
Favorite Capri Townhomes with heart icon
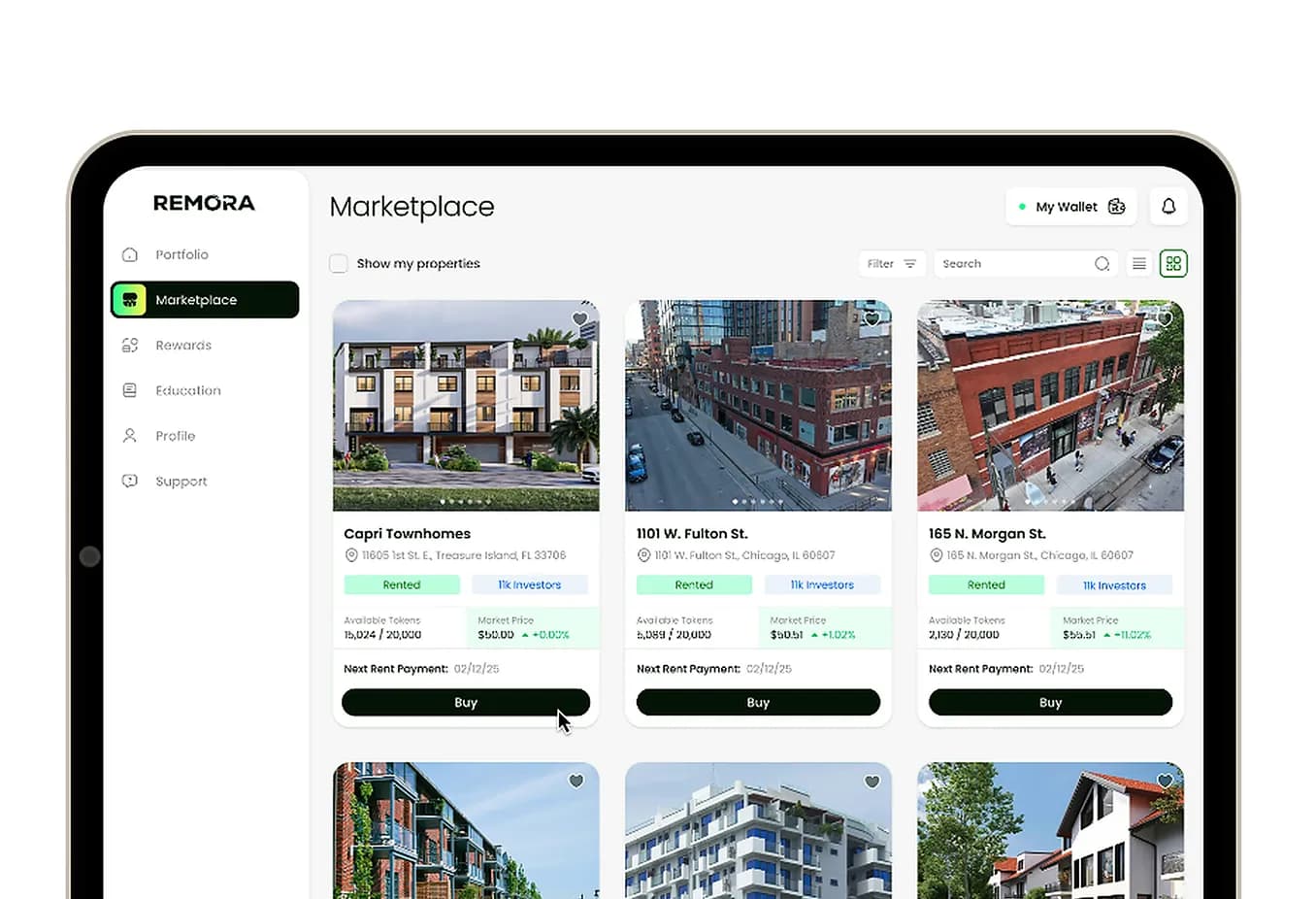coord(579,319)
